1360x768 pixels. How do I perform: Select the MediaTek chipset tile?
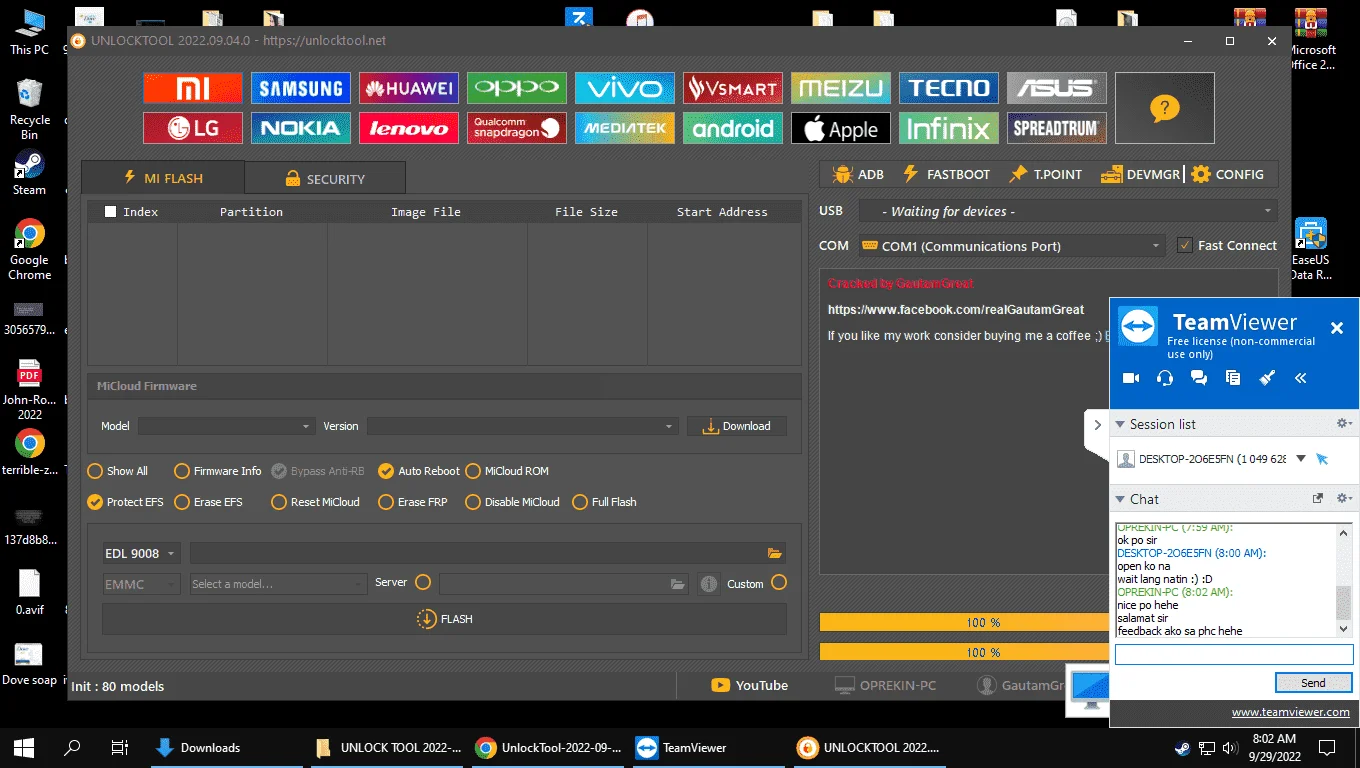click(x=624, y=128)
